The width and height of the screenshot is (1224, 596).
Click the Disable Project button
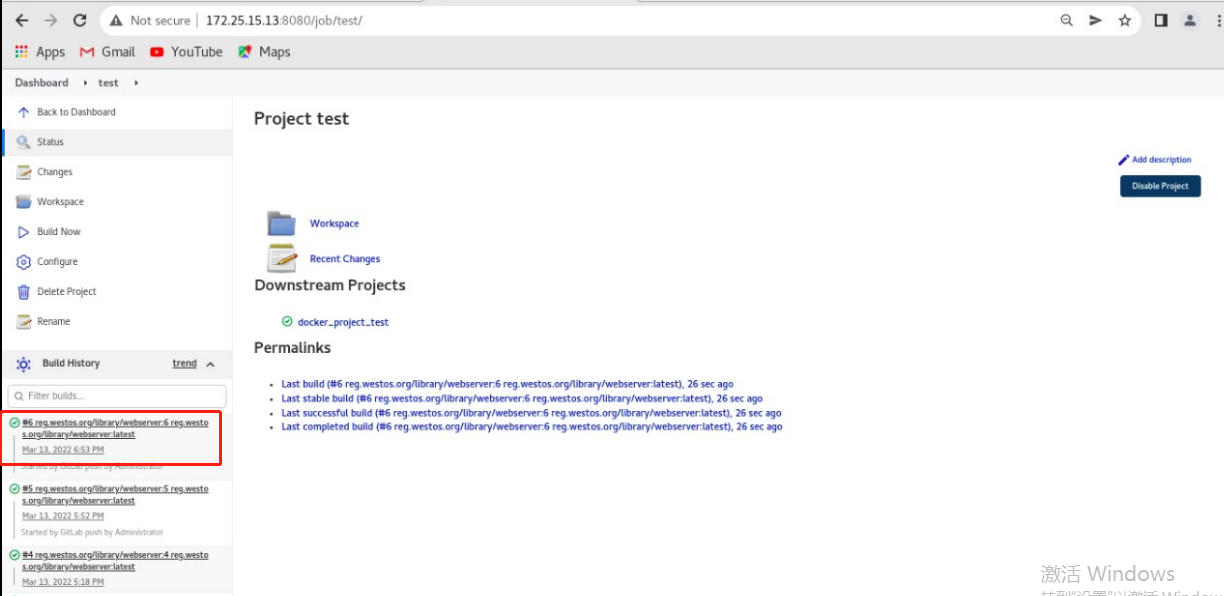(1160, 186)
